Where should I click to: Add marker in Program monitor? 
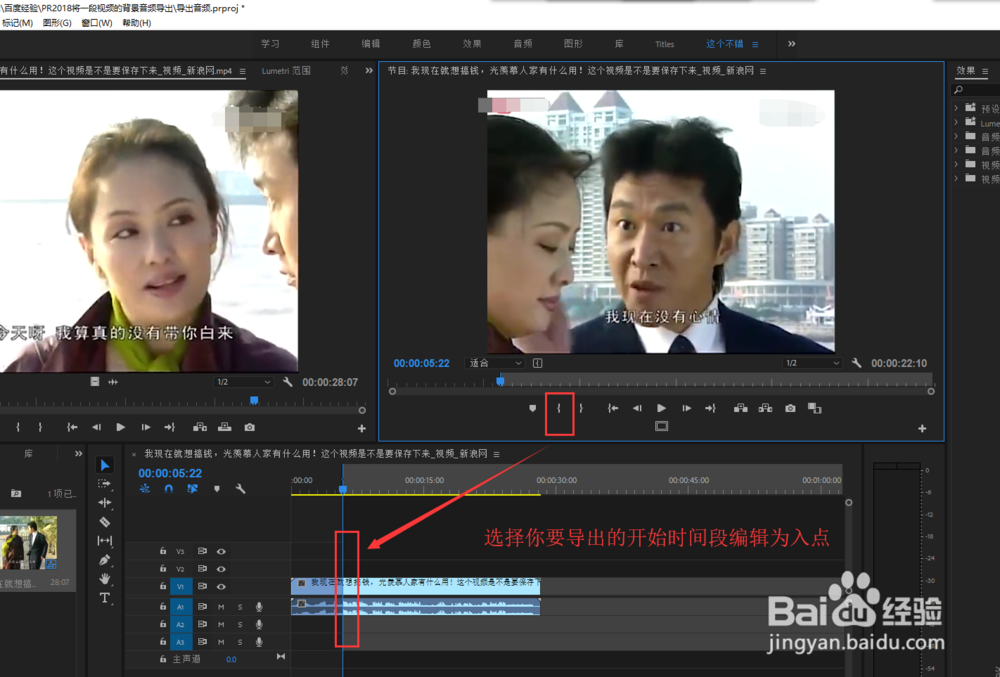point(533,408)
